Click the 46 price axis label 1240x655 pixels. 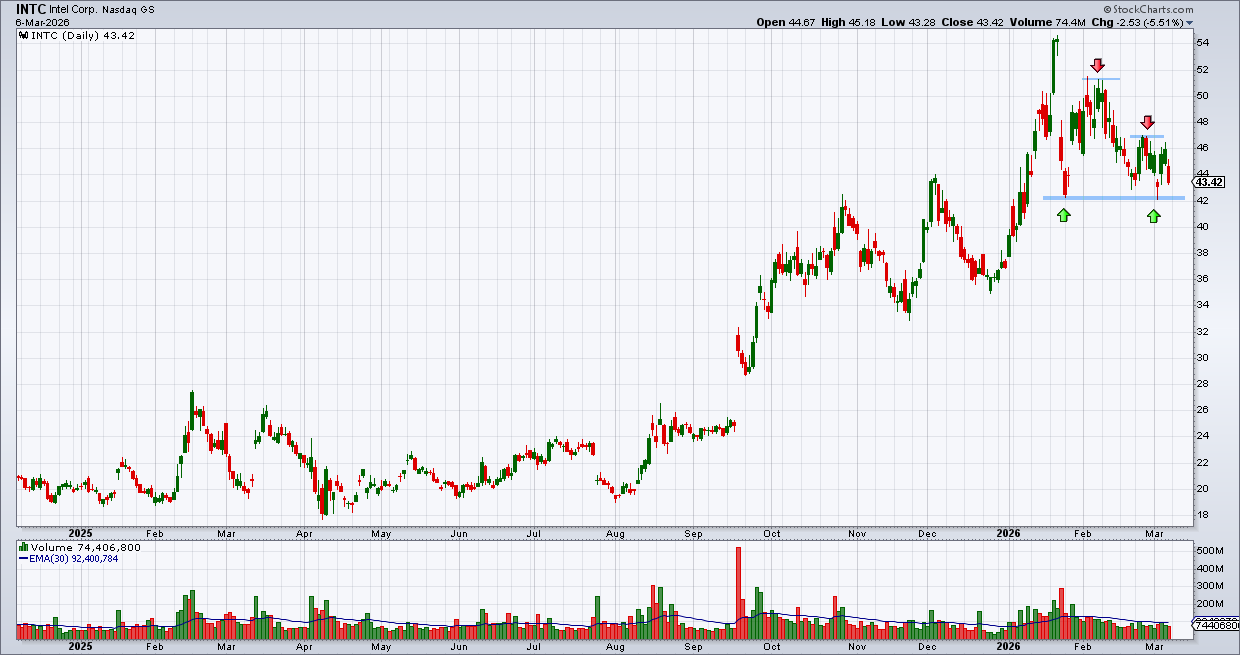(x=1204, y=148)
